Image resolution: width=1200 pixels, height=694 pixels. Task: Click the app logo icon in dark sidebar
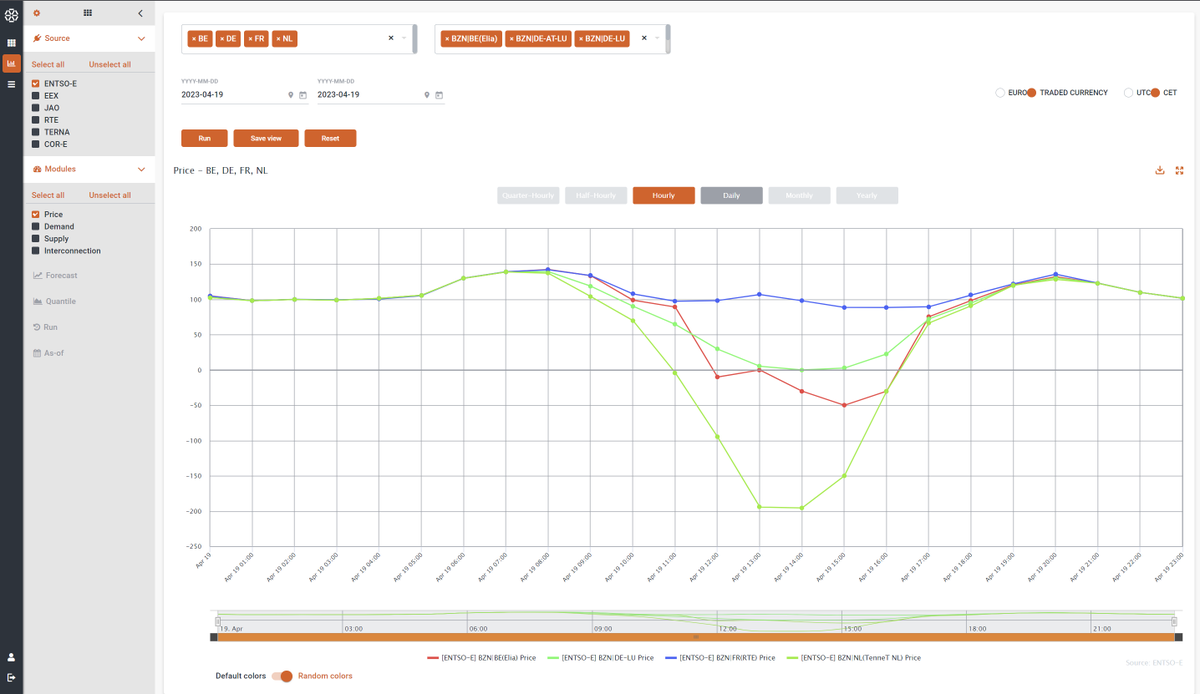[x=11, y=13]
